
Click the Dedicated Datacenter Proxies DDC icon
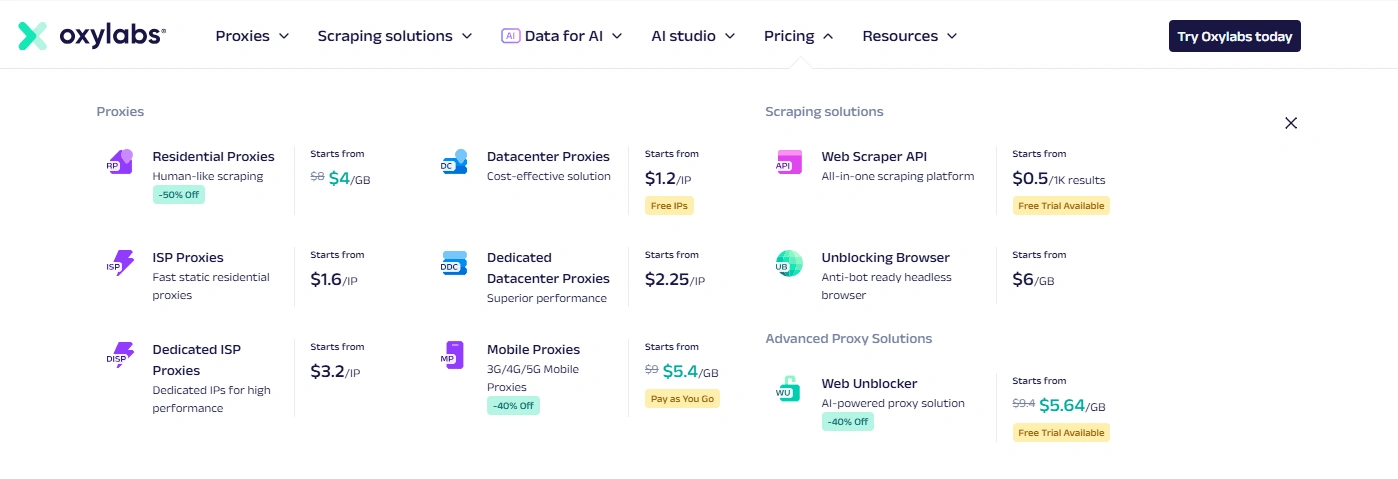(x=454, y=263)
